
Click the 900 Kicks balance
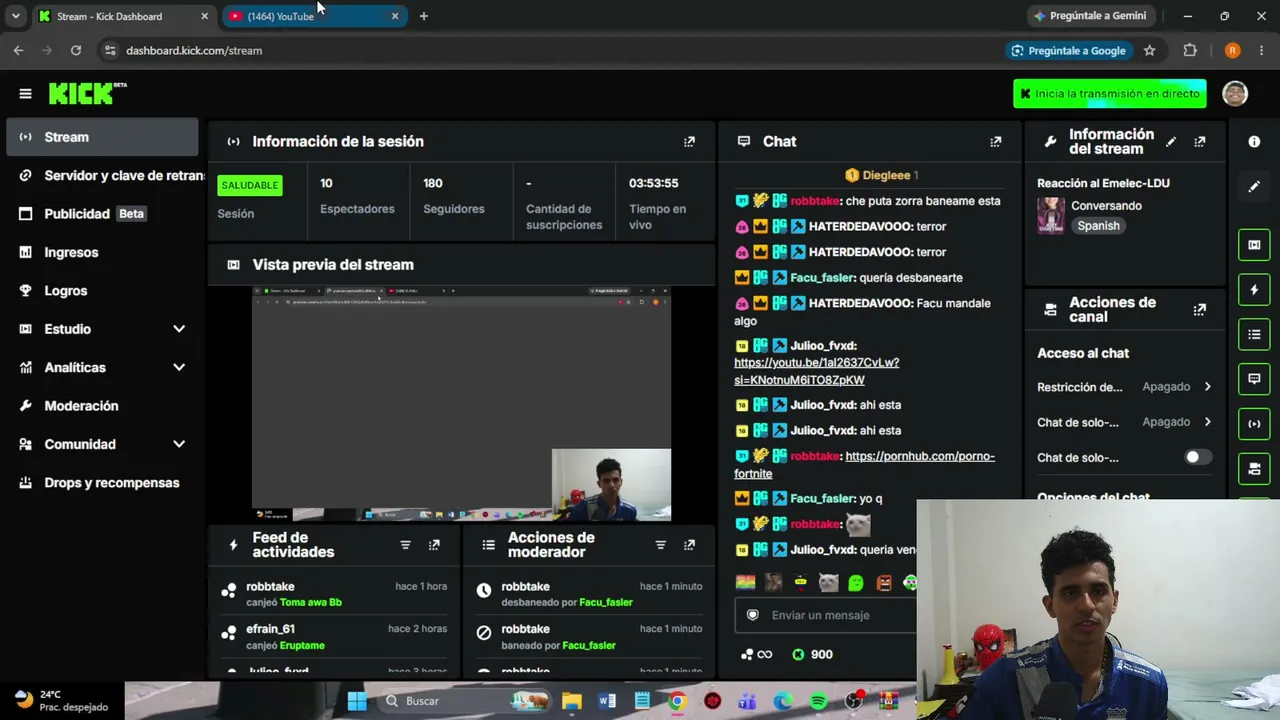812,655
